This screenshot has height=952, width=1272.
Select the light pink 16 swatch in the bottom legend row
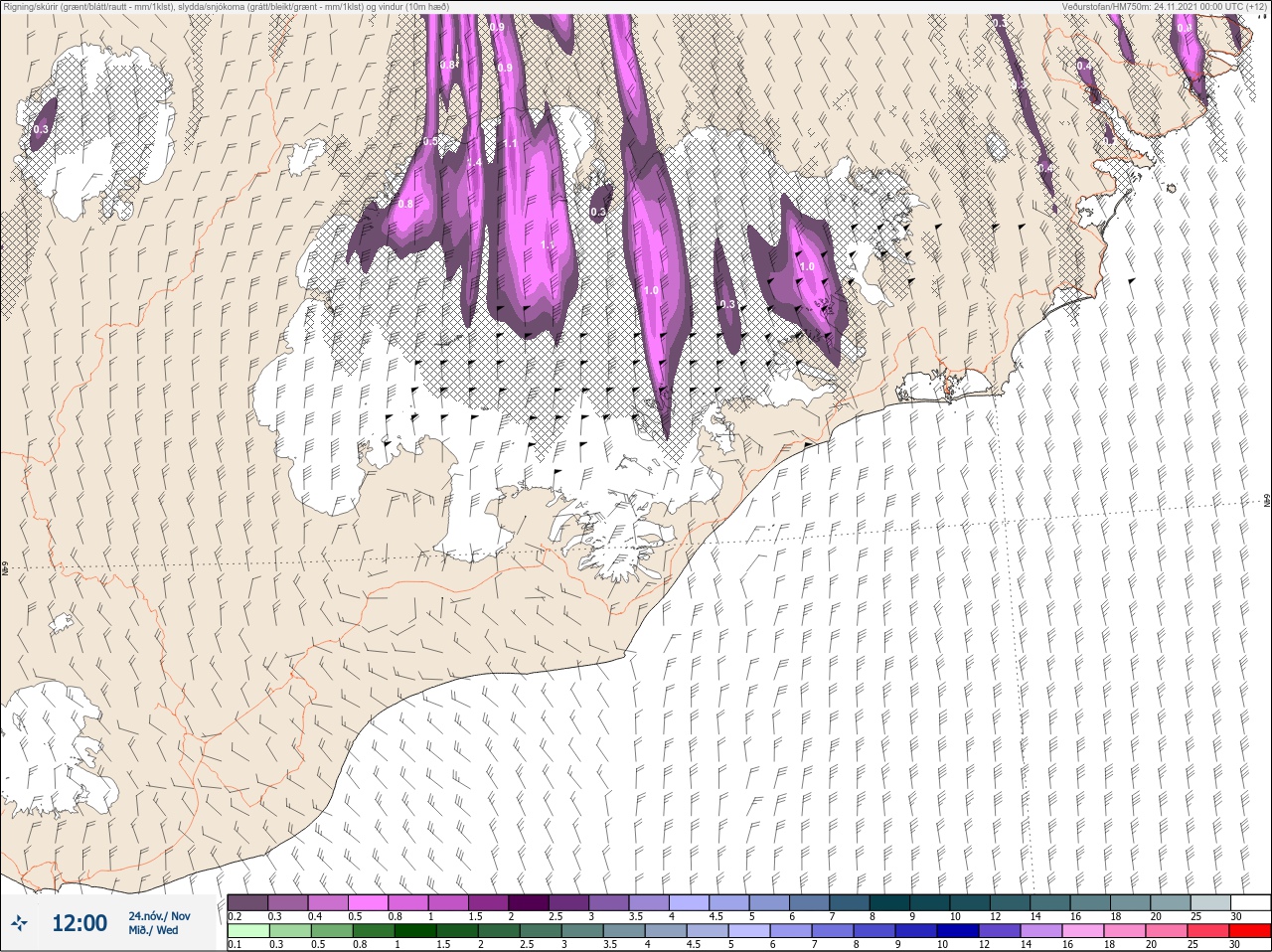[x=1082, y=931]
